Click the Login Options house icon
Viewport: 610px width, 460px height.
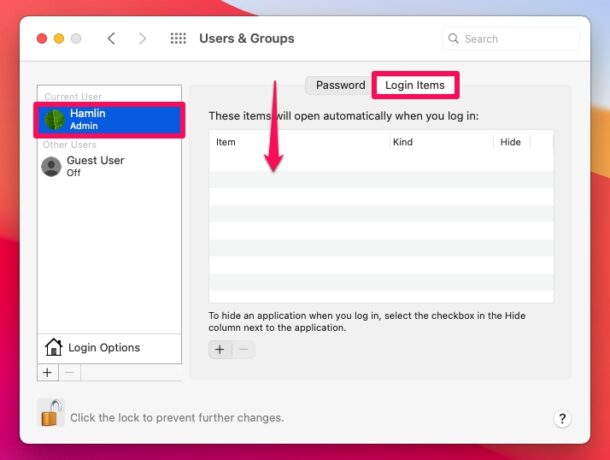tap(53, 347)
